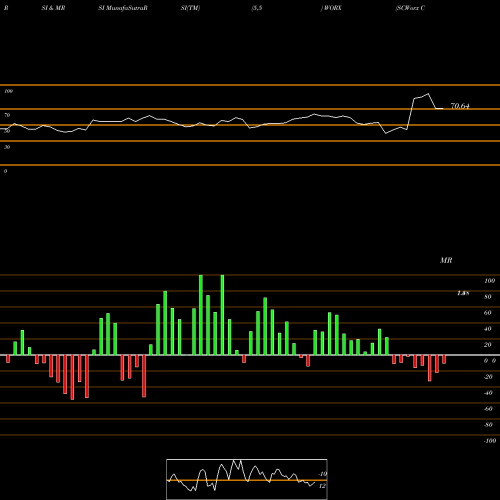
Task: Click the MR axis label '40'
Action: (x=488, y=329)
